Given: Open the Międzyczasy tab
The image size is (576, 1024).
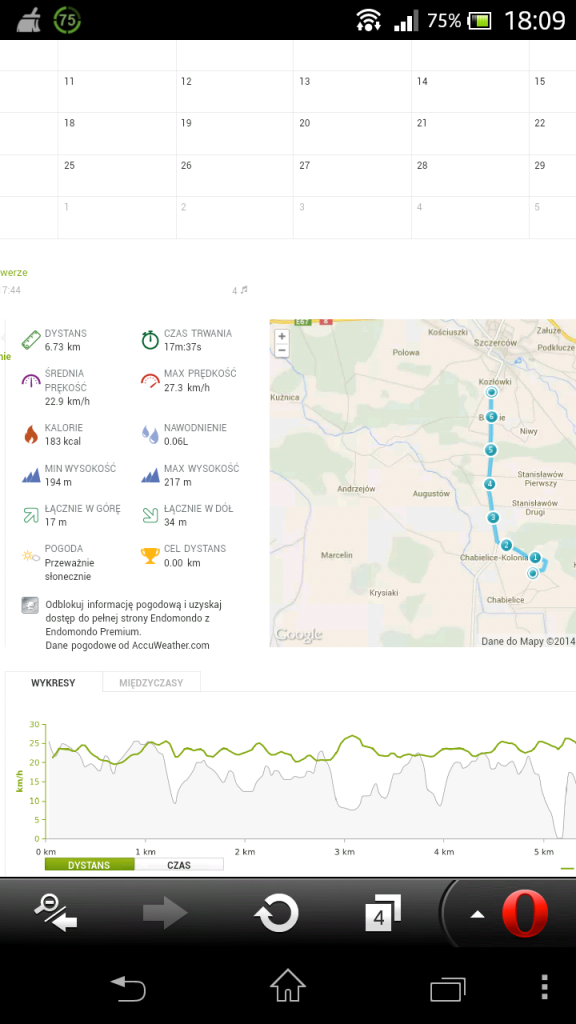Looking at the screenshot, I should click(152, 682).
